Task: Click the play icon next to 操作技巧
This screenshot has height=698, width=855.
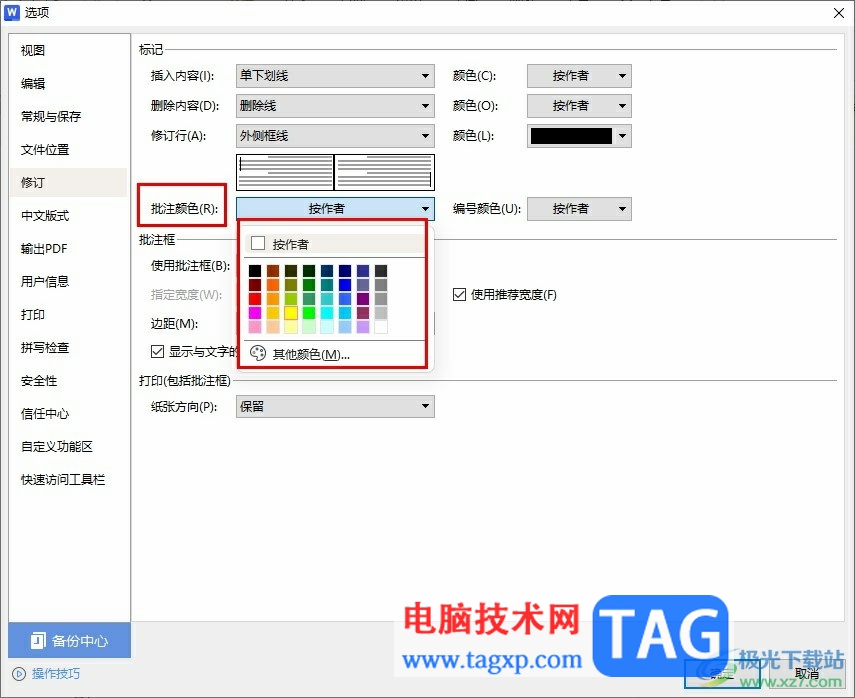Action: pos(19,674)
